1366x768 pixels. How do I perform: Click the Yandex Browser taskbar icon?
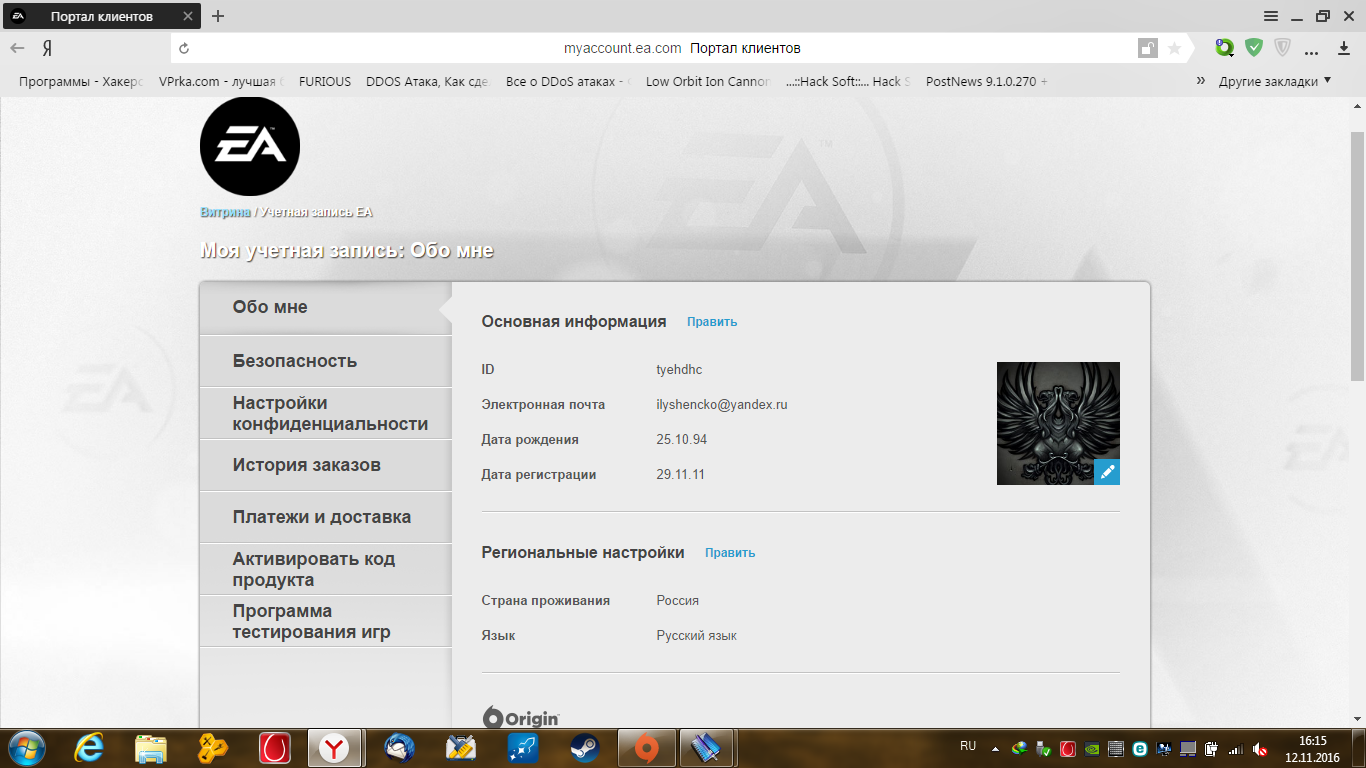click(x=334, y=747)
